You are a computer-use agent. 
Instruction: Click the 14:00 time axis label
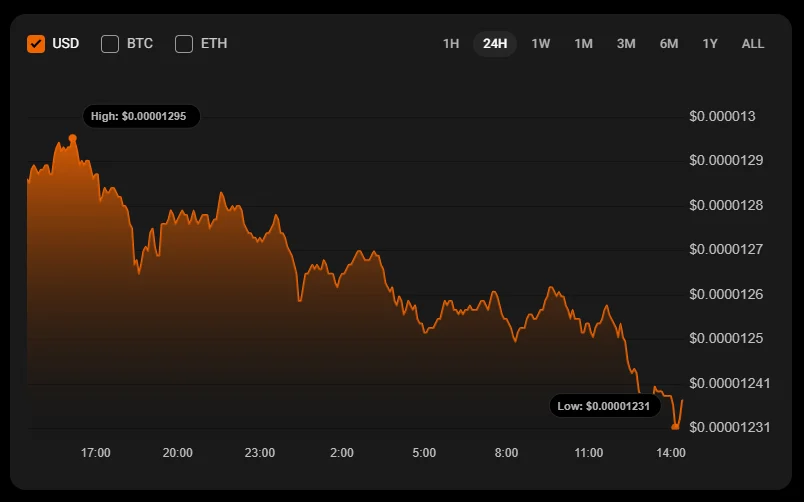pos(671,453)
